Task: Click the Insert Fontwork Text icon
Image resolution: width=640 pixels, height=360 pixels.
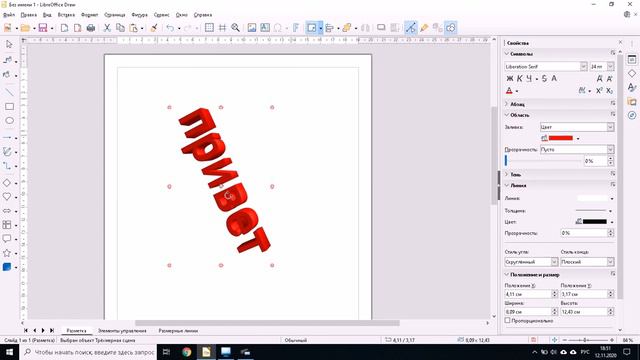Action: [x=296, y=28]
